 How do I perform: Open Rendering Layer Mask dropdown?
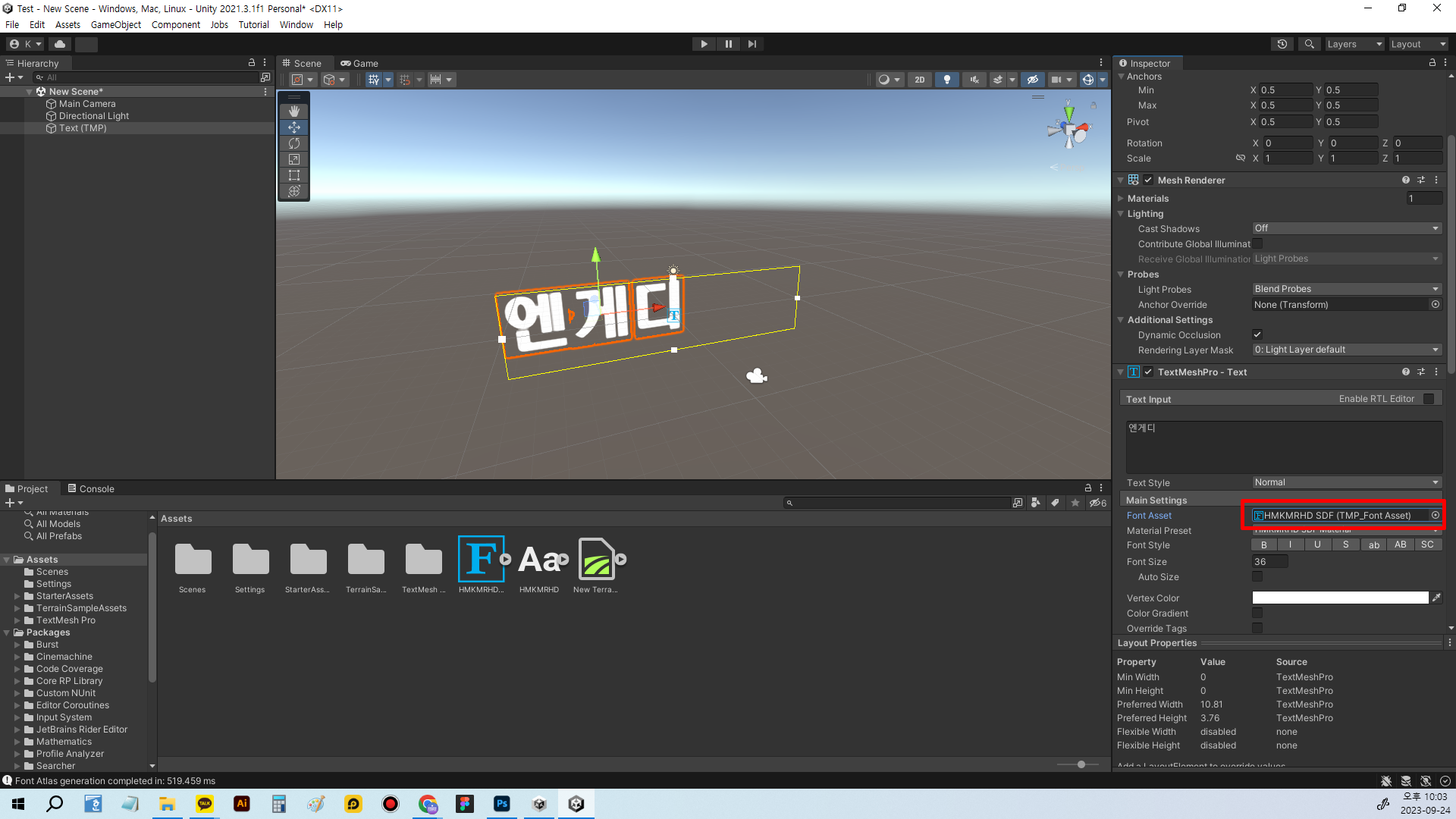tap(1347, 350)
